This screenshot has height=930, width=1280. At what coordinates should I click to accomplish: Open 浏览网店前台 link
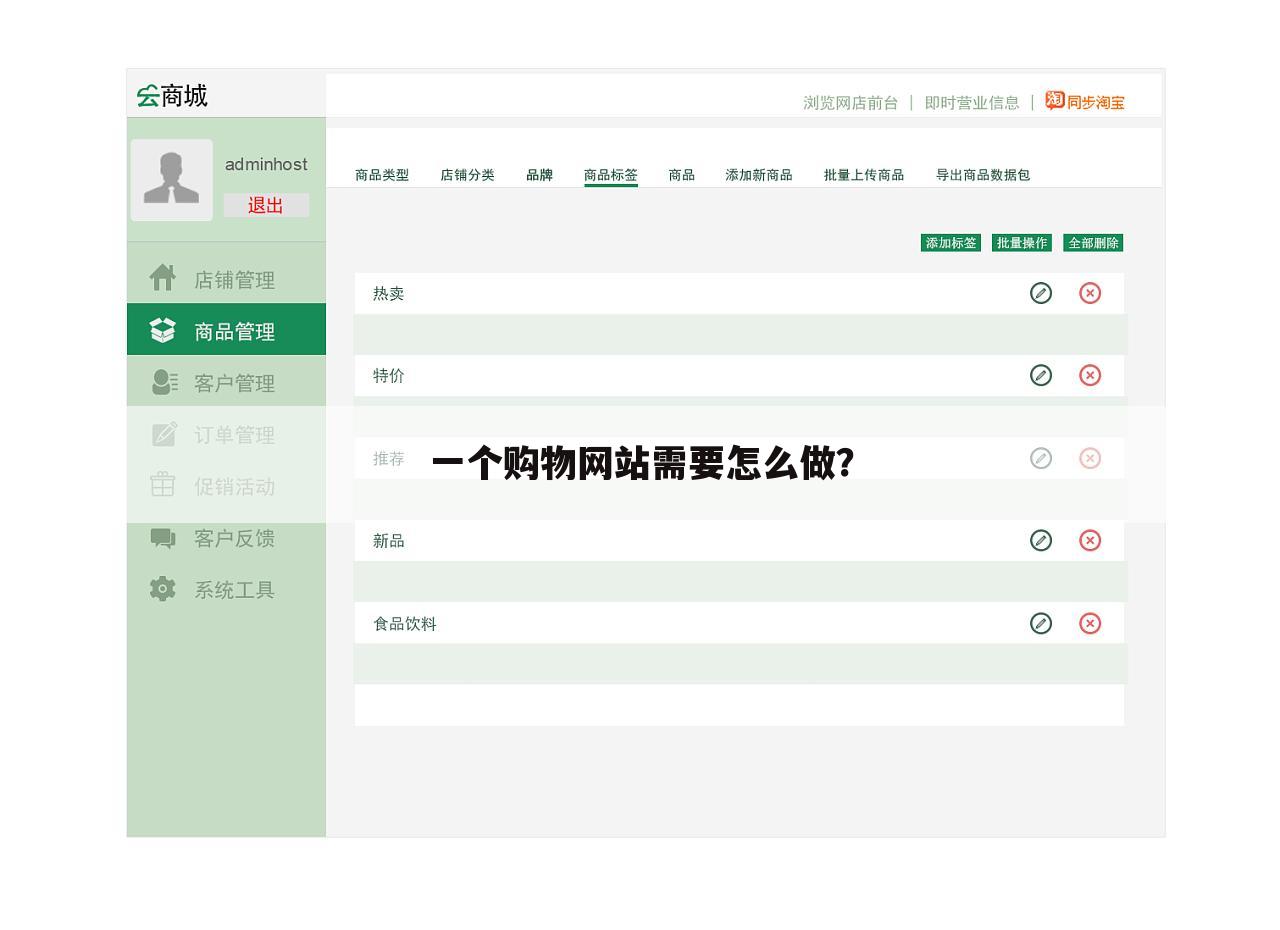(849, 102)
